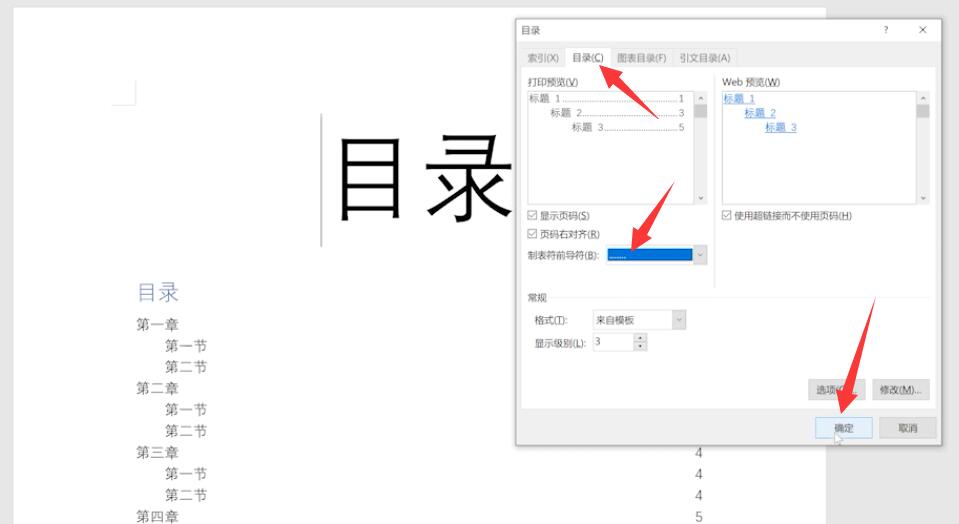Click the blue 目录 heading in document

(x=158, y=292)
